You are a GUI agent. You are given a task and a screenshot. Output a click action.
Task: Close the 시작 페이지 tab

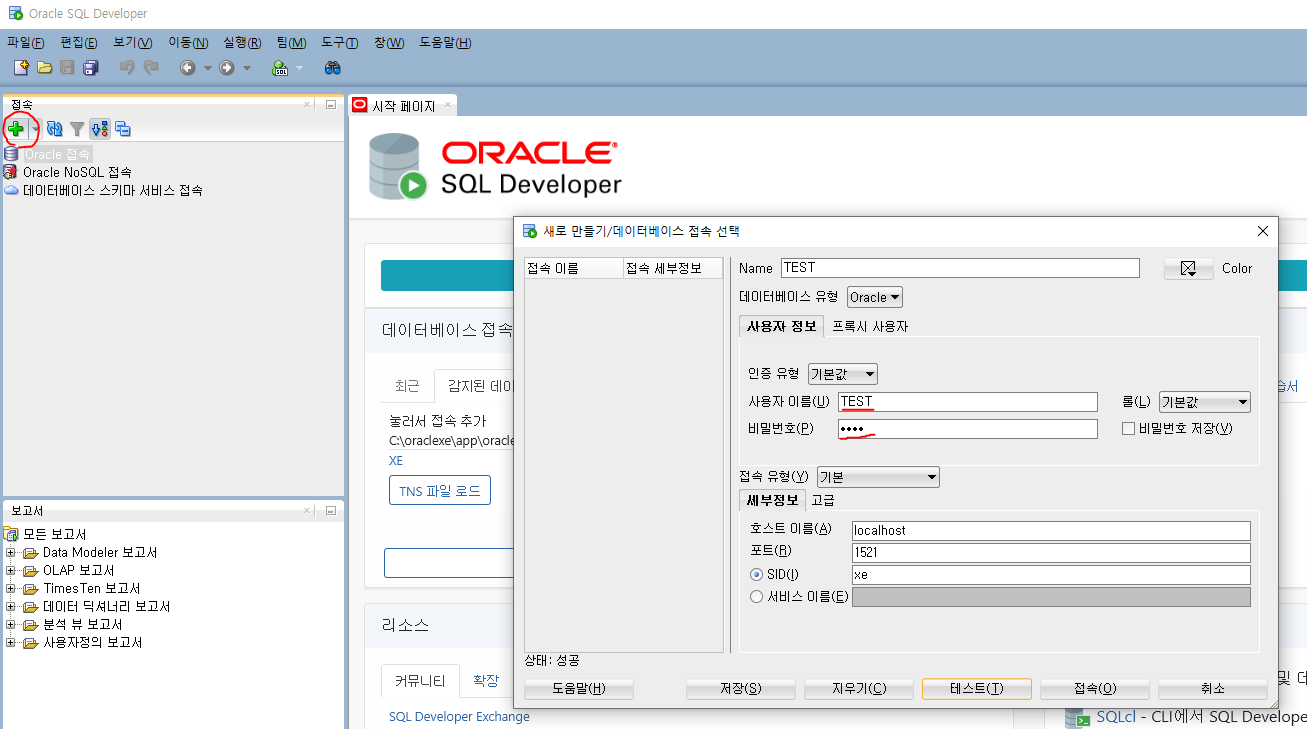coord(447,105)
